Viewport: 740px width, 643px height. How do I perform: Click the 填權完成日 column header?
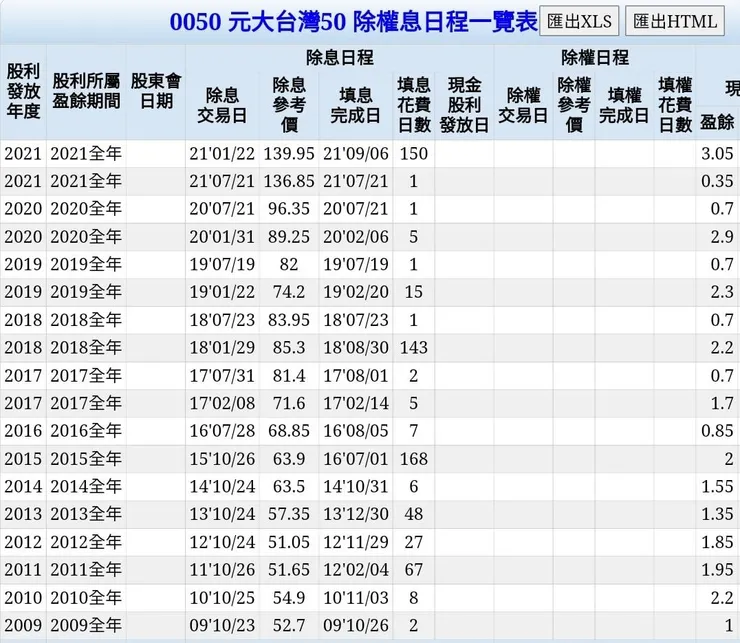pyautogui.click(x=624, y=105)
